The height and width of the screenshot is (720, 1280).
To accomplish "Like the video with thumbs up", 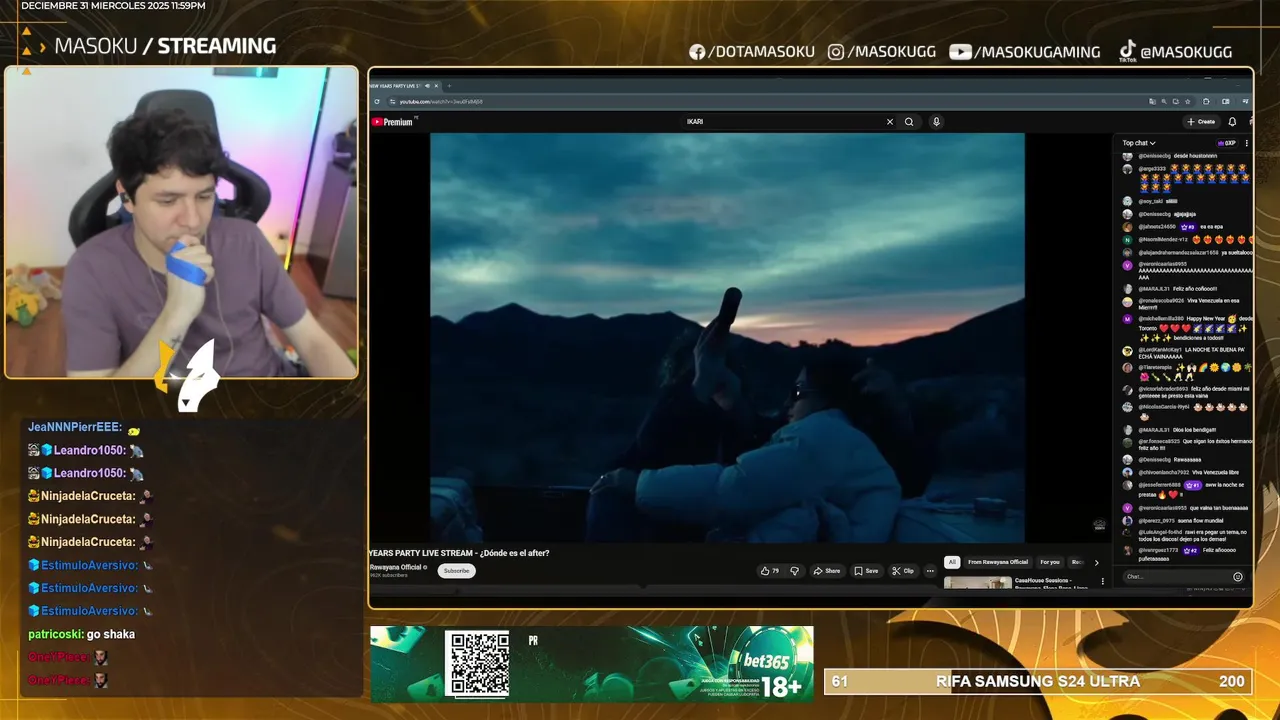I will click(770, 571).
